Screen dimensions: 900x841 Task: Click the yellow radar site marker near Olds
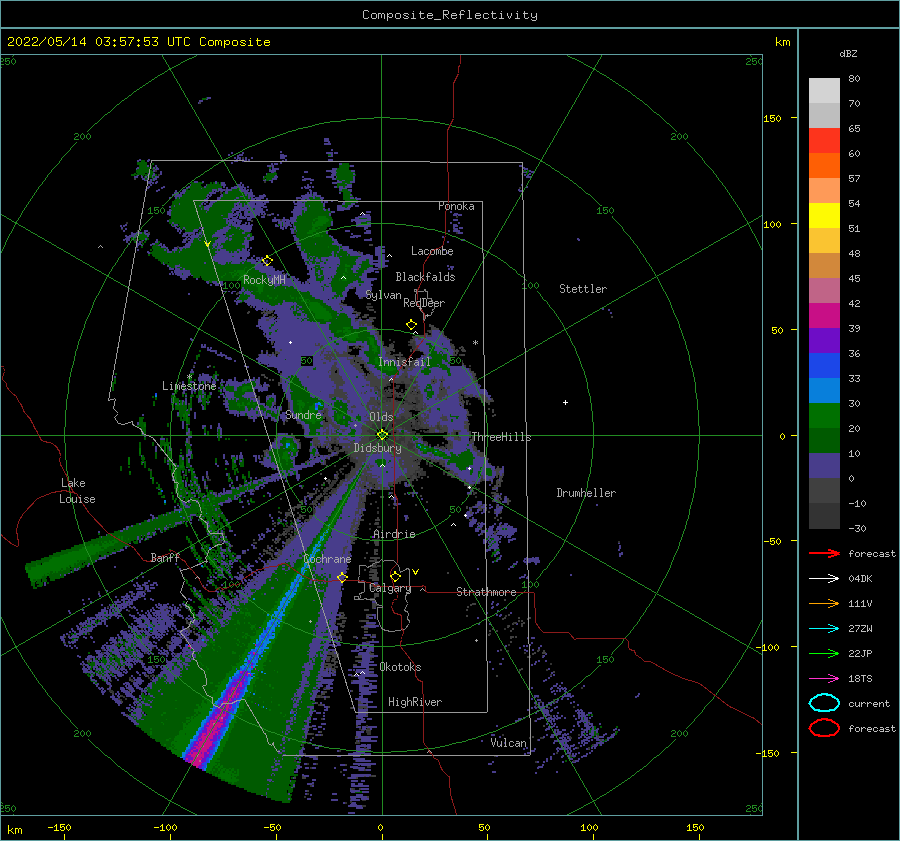382,435
